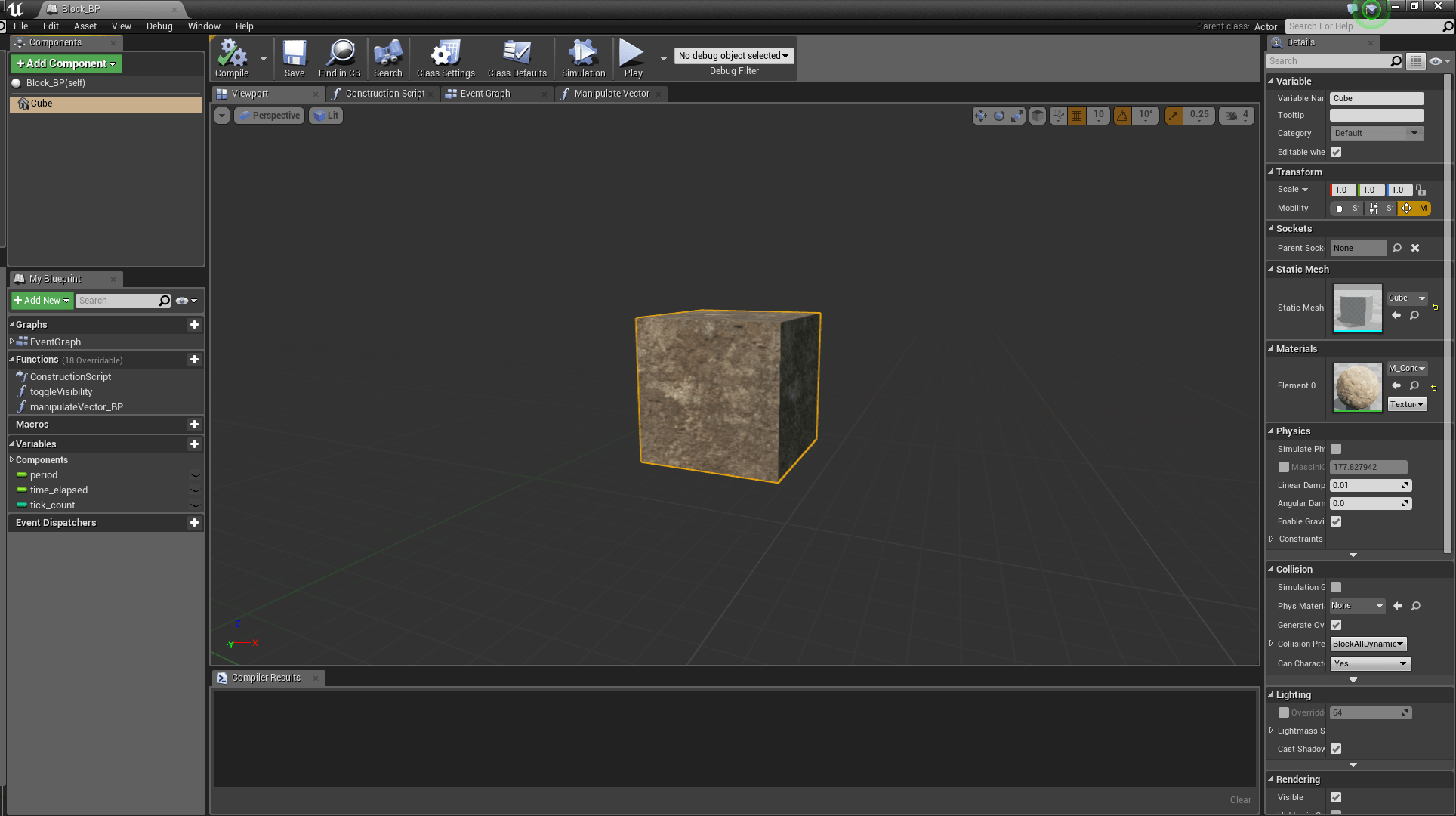Image resolution: width=1456 pixels, height=816 pixels.
Task: Uncheck Cast Shadow under Lighting
Action: [x=1336, y=749]
